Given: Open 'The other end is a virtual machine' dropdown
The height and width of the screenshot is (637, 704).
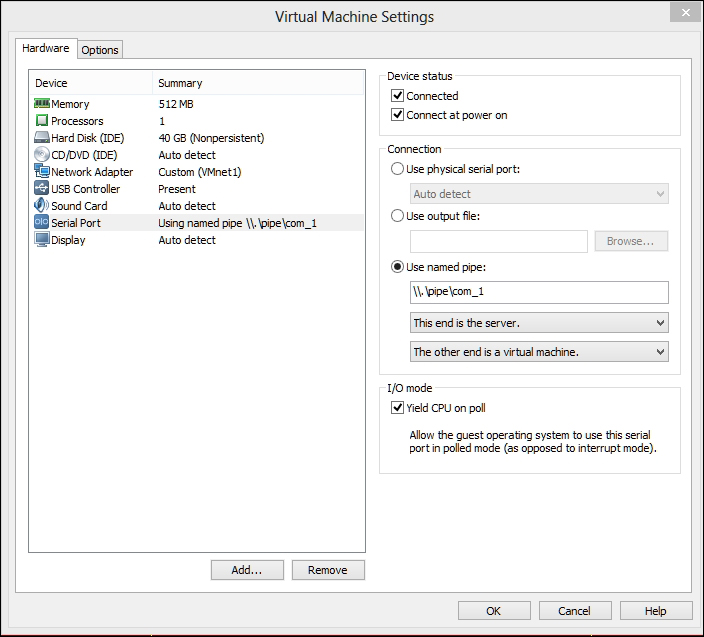Looking at the screenshot, I should (x=539, y=352).
